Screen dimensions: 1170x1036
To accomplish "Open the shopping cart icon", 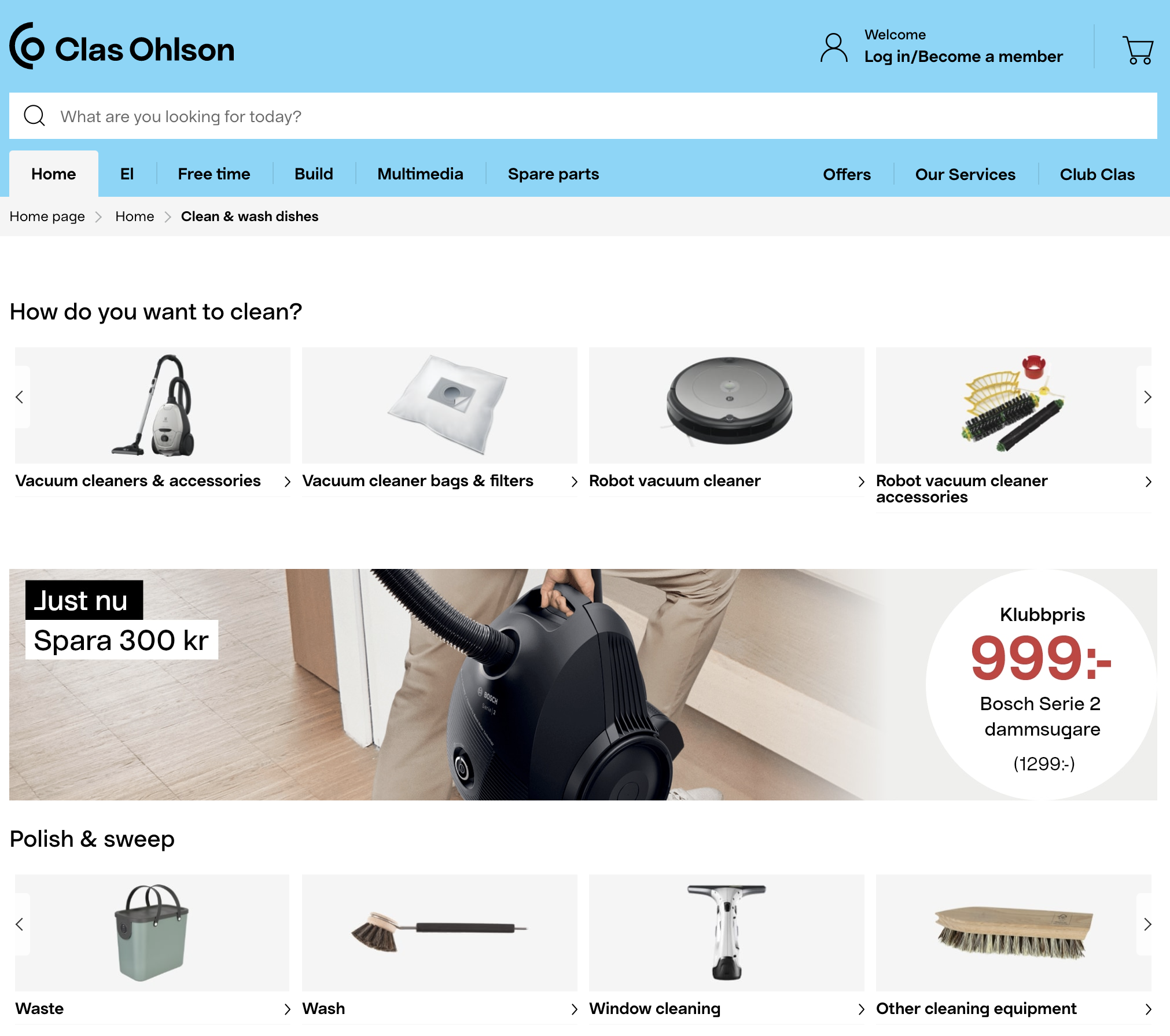I will (x=1138, y=50).
